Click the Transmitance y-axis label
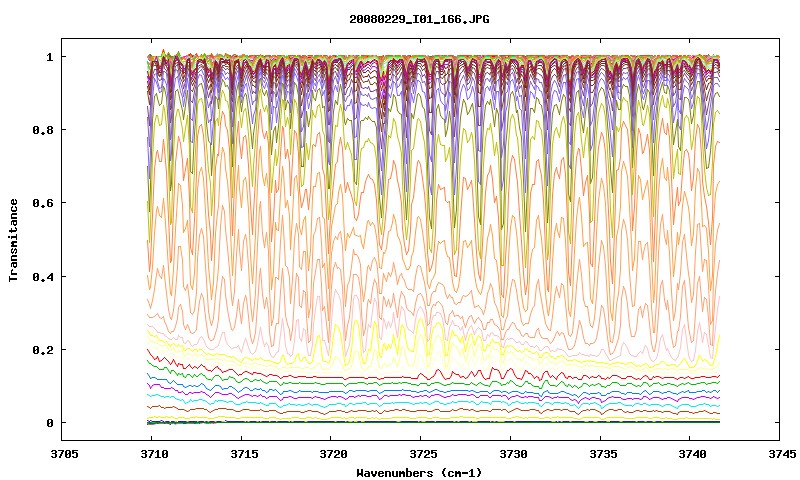Screen dimensions: 800x480 pyautogui.click(x=13, y=240)
